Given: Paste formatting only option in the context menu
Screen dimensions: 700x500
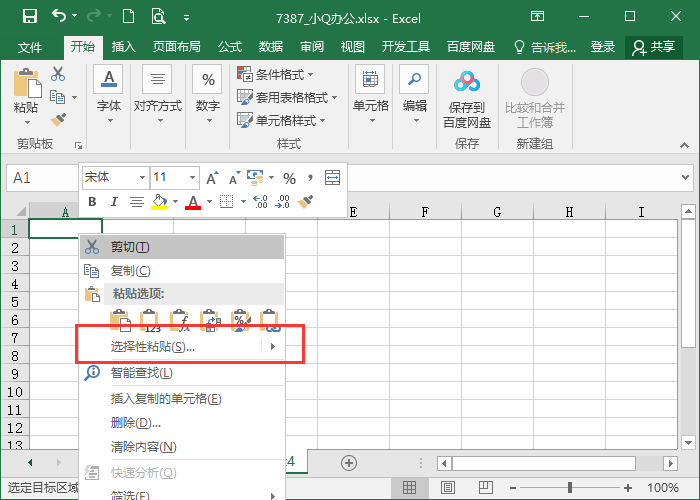Looking at the screenshot, I should (240, 321).
